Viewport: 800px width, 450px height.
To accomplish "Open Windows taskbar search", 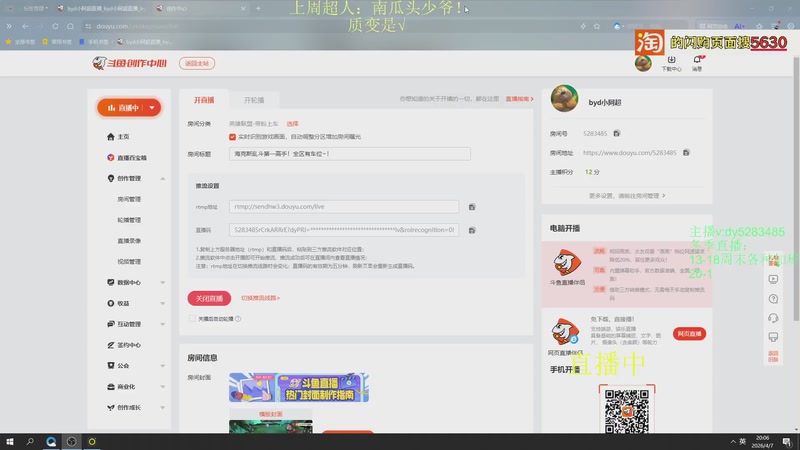I will click(30, 441).
